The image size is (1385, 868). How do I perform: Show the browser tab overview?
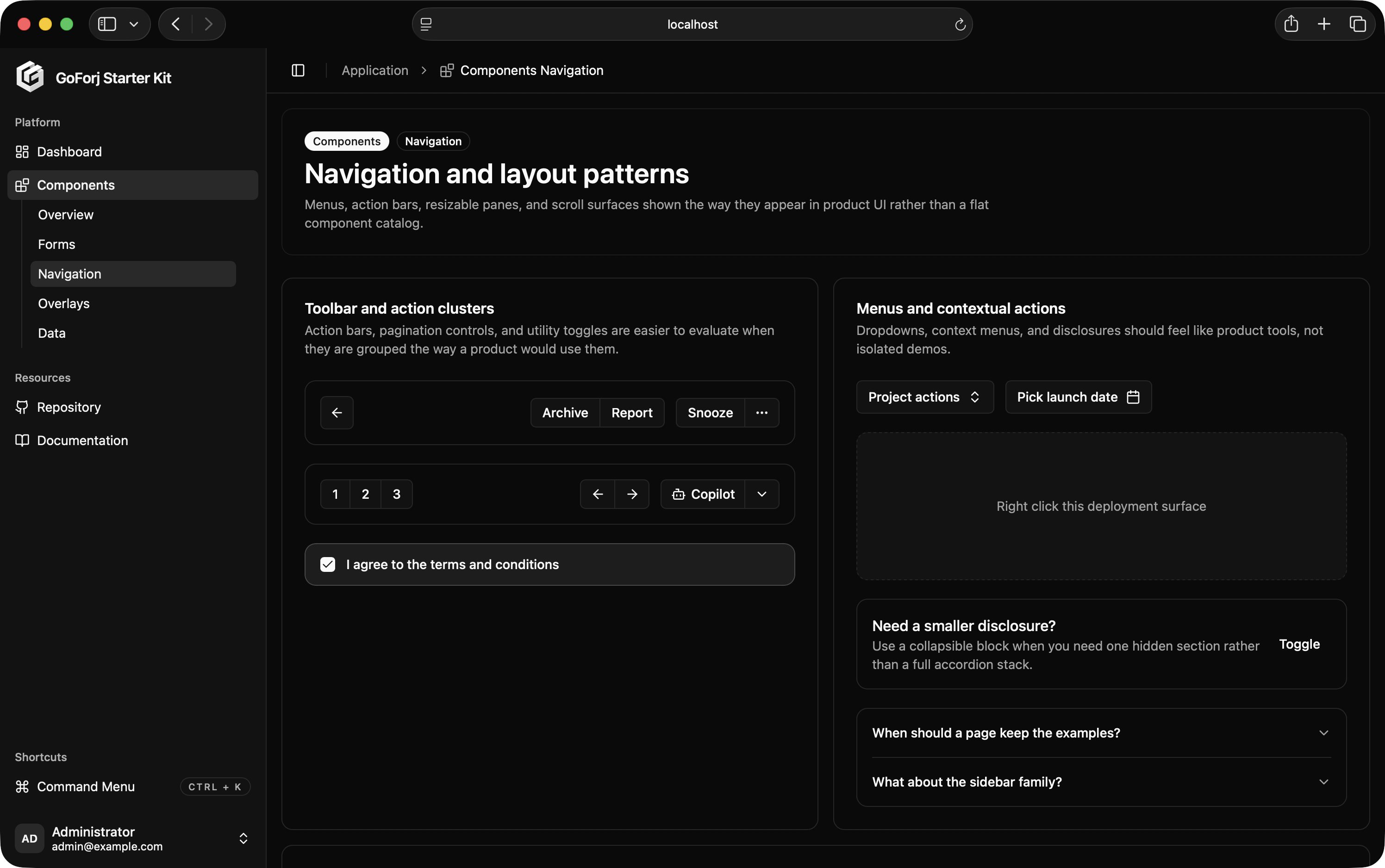pos(1357,24)
